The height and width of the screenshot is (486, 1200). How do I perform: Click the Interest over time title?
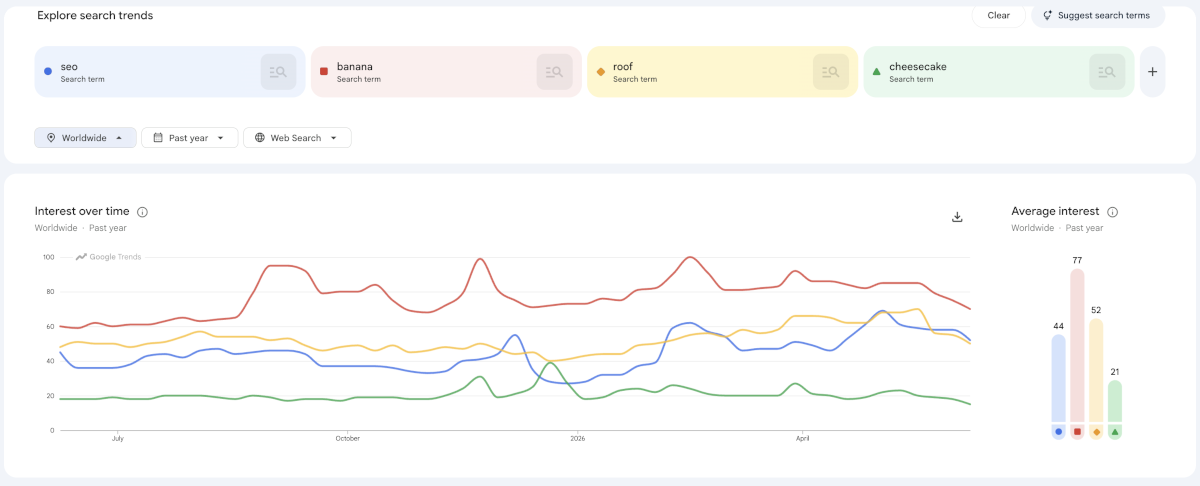82,211
